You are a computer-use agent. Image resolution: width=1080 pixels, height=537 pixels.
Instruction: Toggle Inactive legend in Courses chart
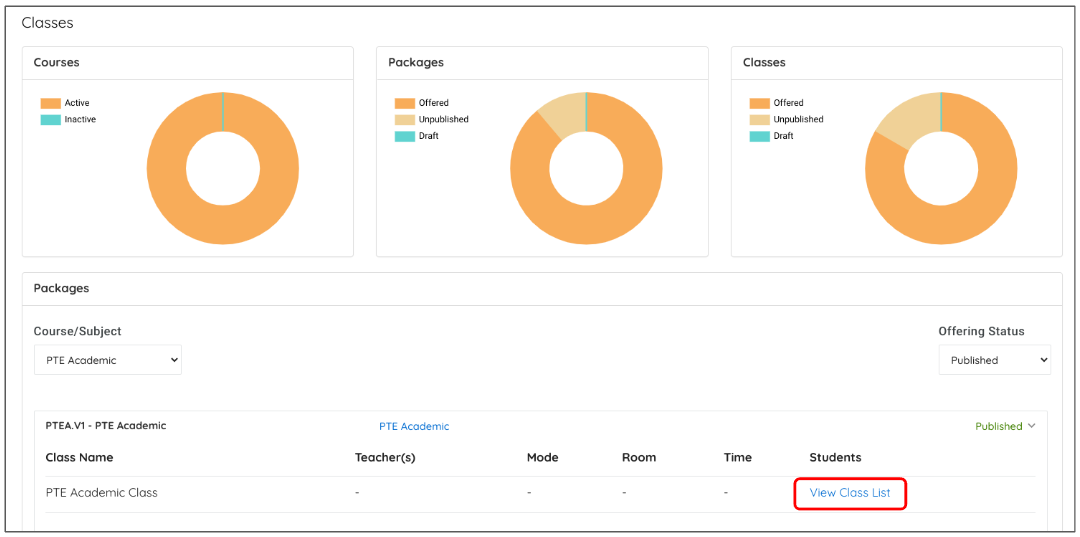(69, 119)
